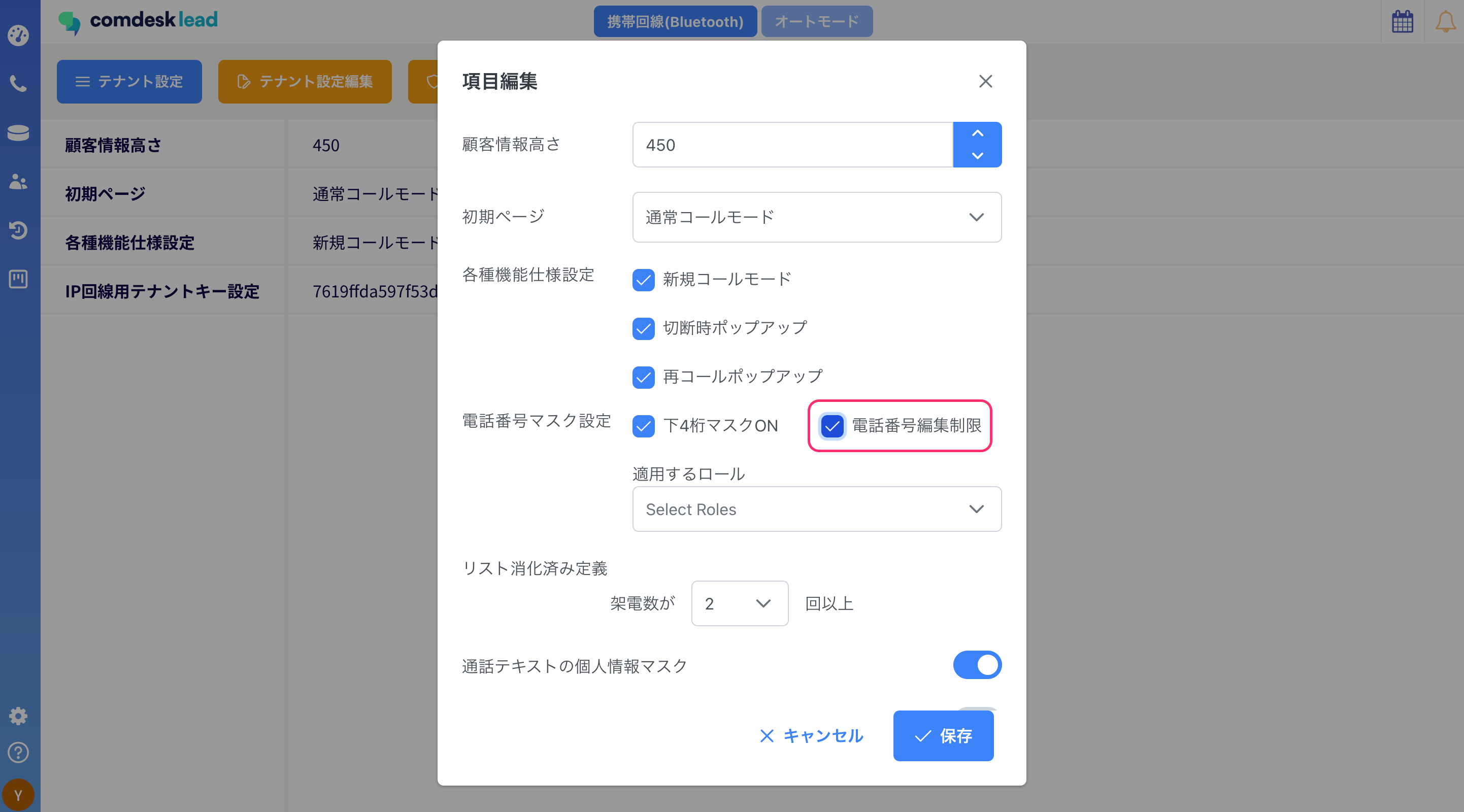Open the board icon in sidebar
Screen dimensions: 1464x812
click(x=18, y=279)
